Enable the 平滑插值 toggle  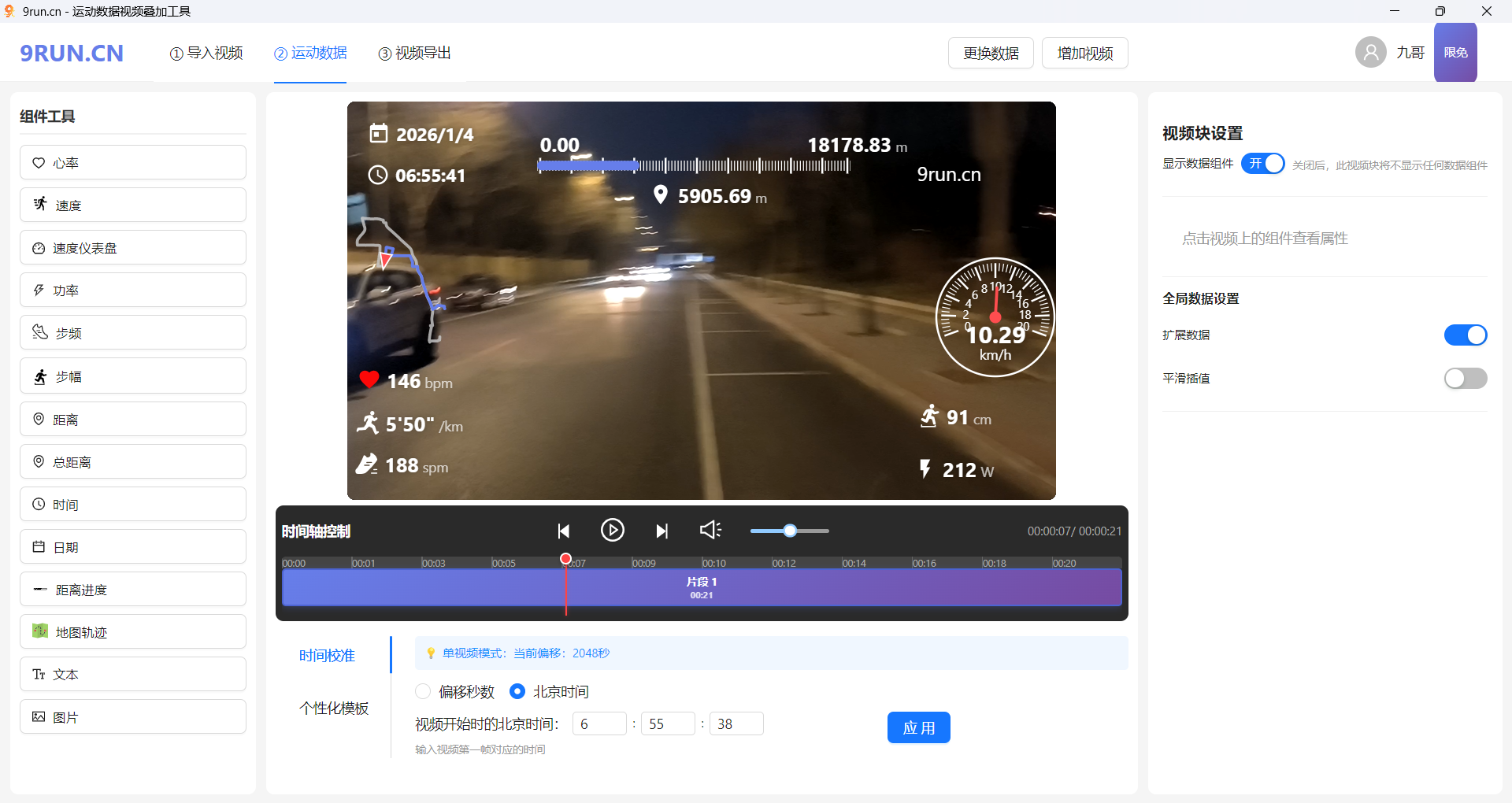(x=1466, y=378)
